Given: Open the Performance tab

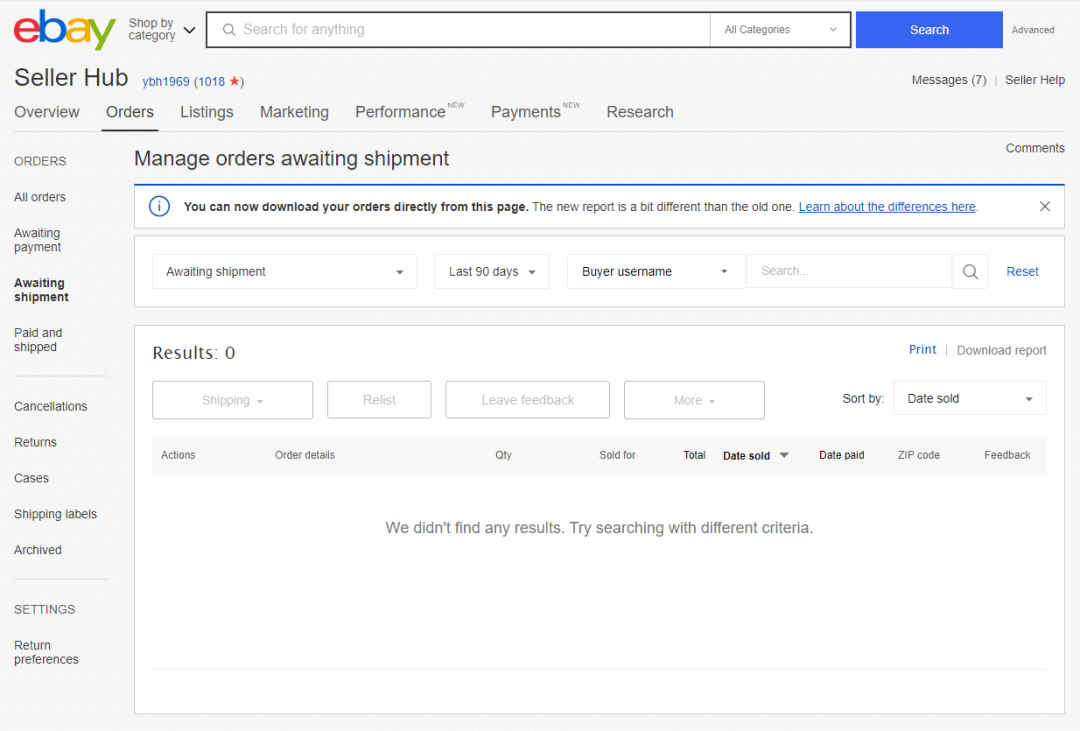Looking at the screenshot, I should [x=400, y=112].
